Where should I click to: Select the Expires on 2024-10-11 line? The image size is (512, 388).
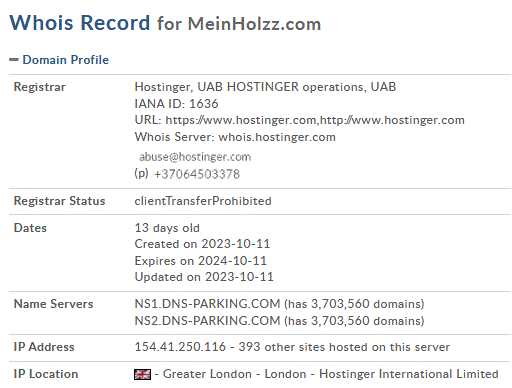201,261
